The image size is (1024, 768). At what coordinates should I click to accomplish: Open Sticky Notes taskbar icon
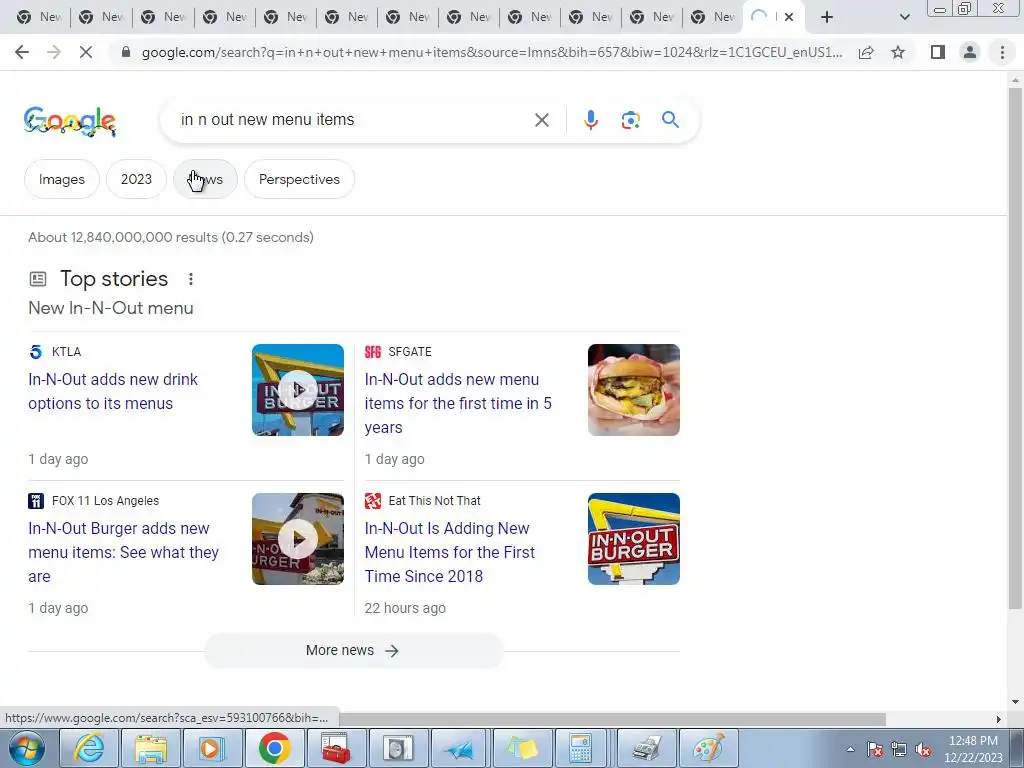[522, 748]
